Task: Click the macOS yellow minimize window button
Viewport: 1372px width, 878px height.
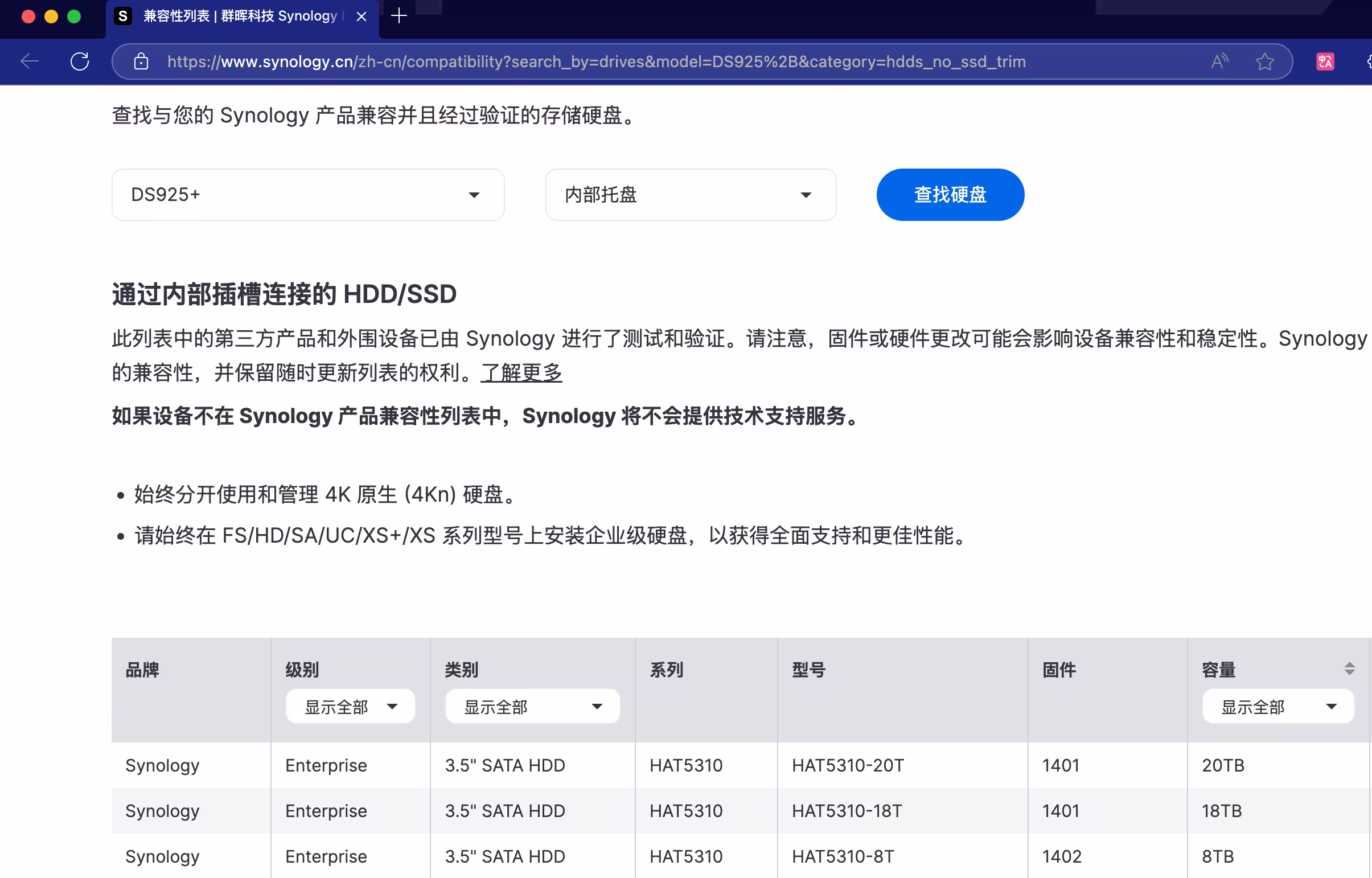Action: pos(51,17)
